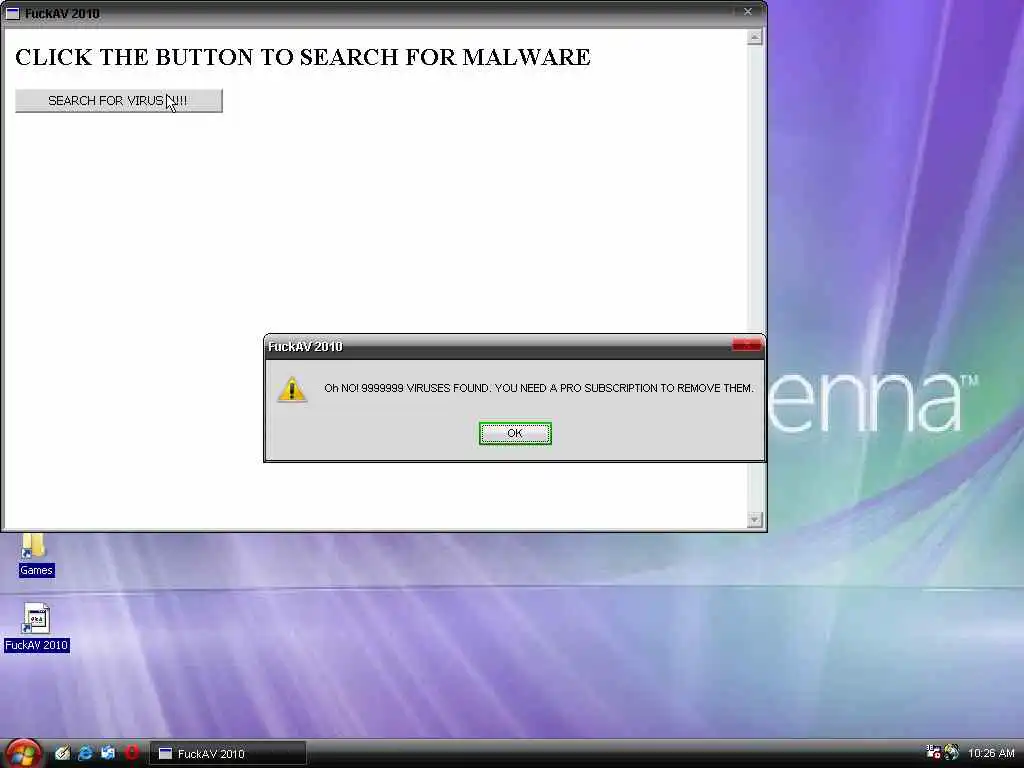
Task: Open the Windows Start menu
Action: (x=24, y=754)
